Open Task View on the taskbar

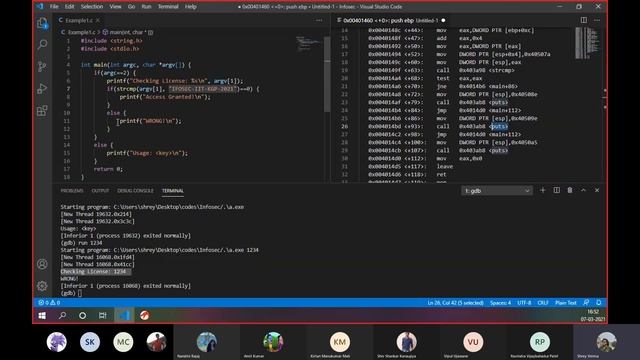103,315
